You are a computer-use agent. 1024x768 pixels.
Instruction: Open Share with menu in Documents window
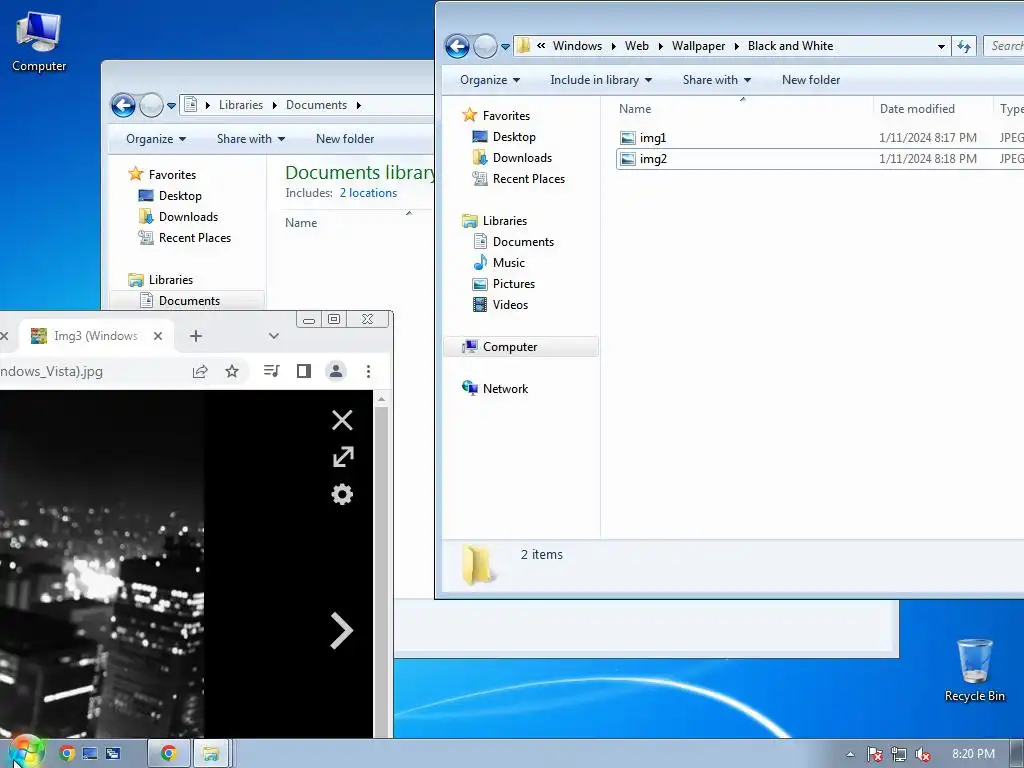click(251, 138)
